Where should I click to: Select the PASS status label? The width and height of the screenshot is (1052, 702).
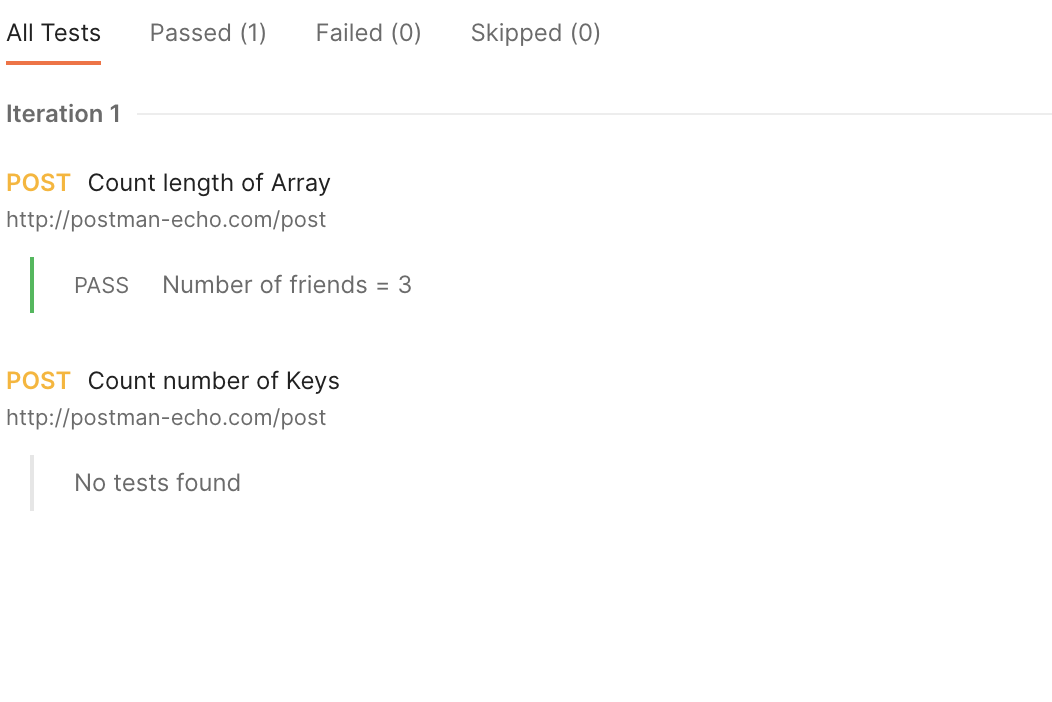pos(101,284)
